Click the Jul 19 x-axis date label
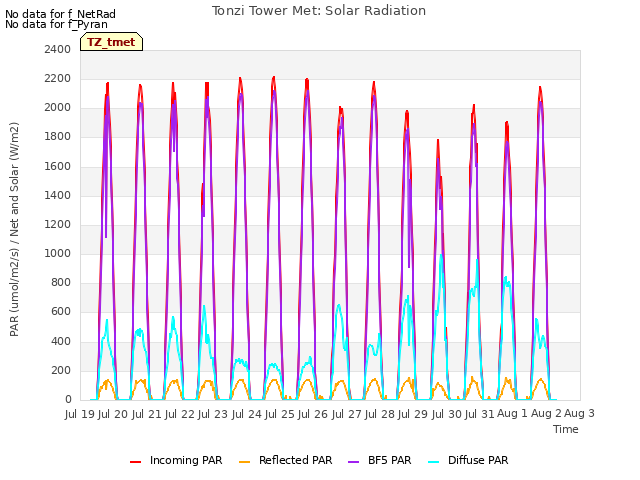 [80, 414]
